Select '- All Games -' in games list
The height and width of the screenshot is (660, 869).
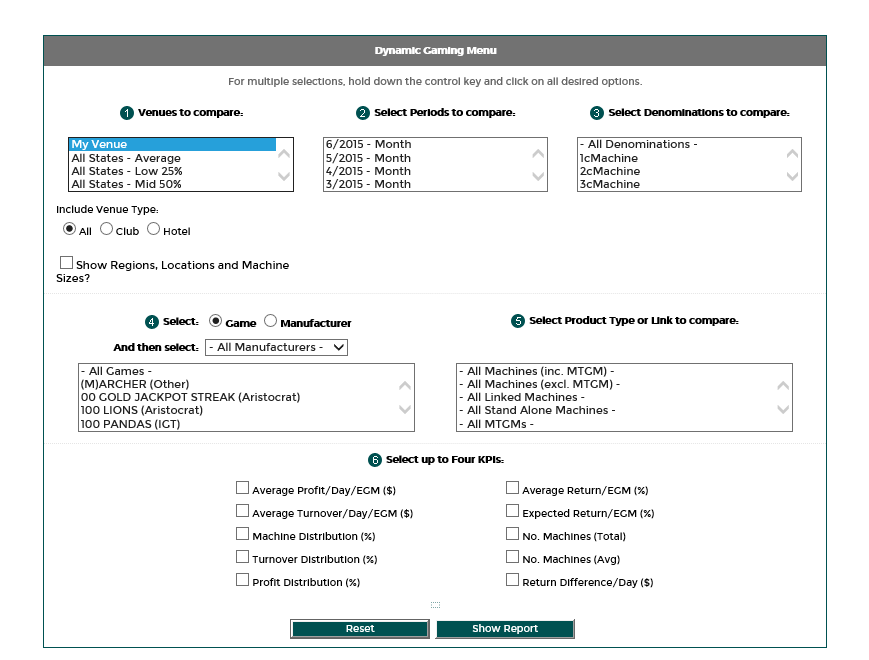click(x=238, y=371)
